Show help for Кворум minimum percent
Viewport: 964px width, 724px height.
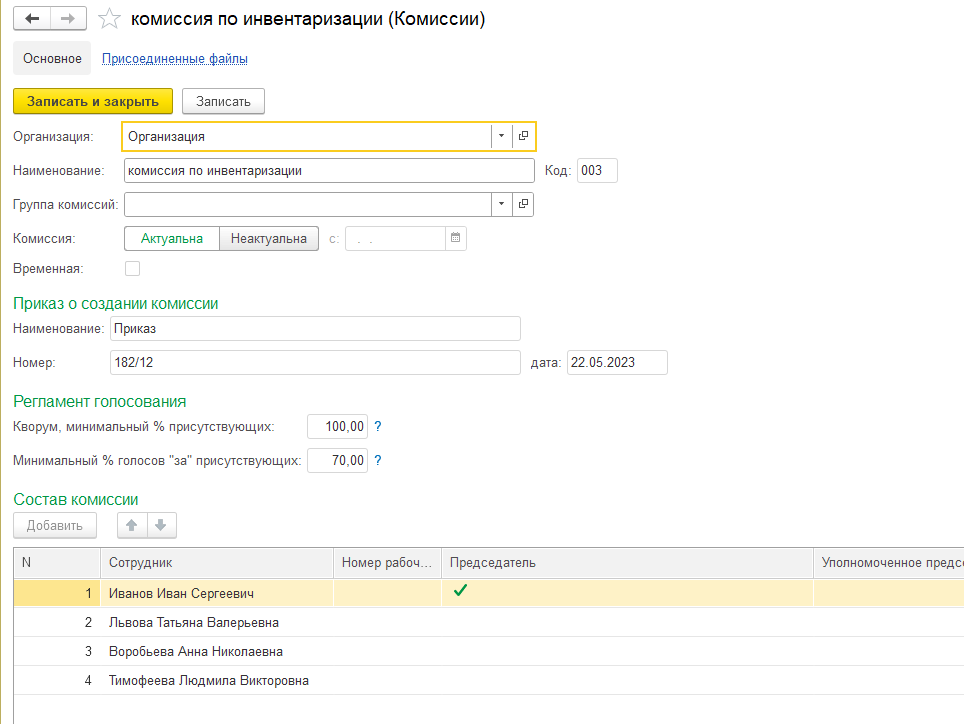[377, 427]
